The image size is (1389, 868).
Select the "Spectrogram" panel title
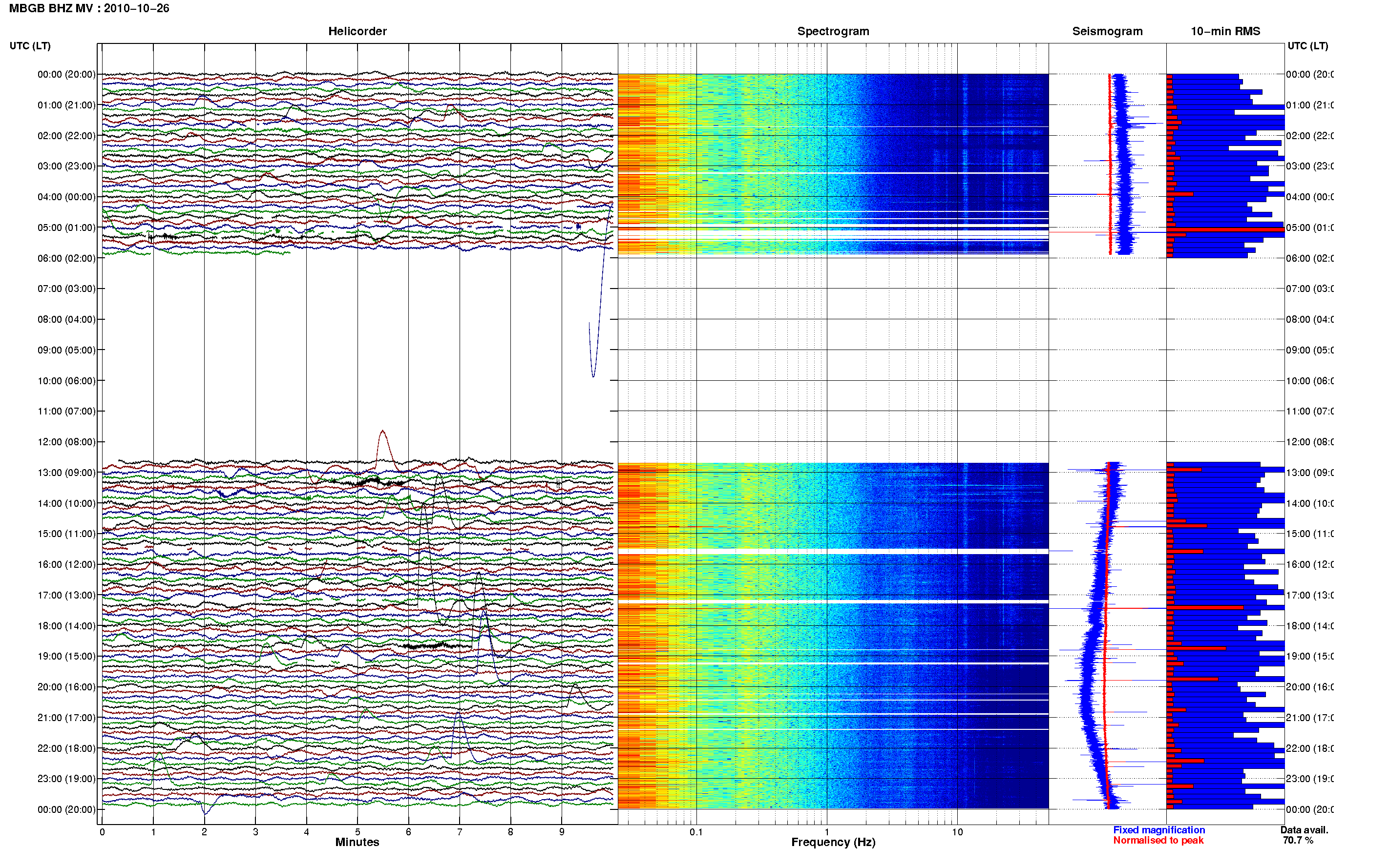(x=833, y=32)
